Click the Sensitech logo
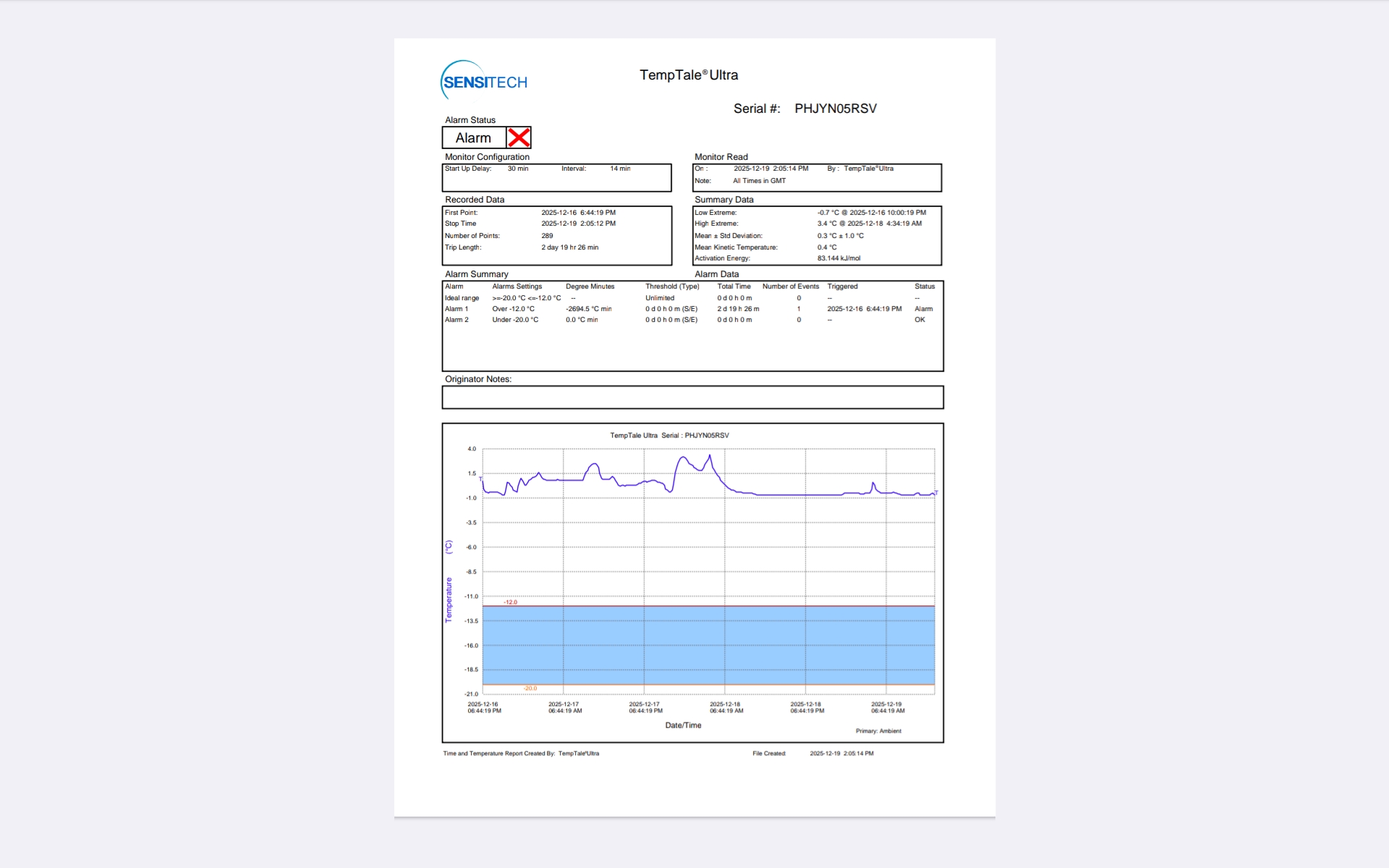 (484, 81)
